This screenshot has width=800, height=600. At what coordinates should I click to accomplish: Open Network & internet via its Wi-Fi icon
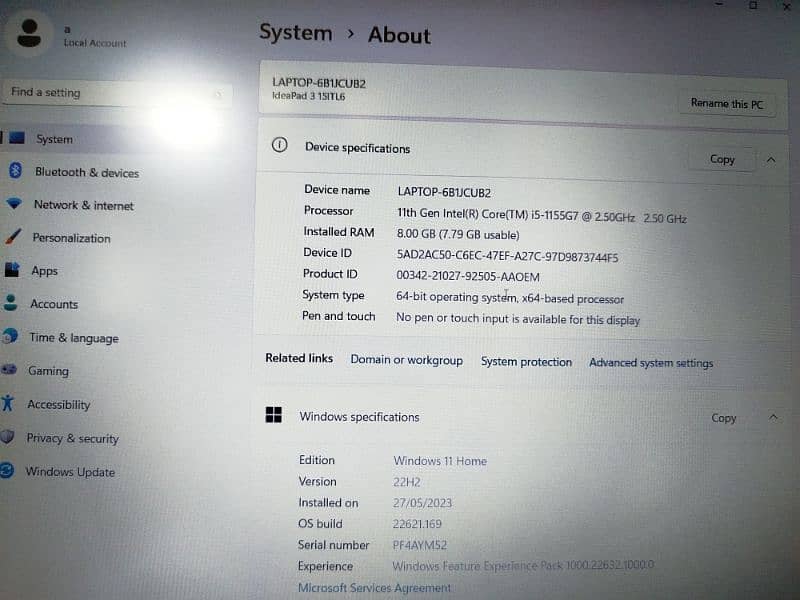(x=14, y=204)
